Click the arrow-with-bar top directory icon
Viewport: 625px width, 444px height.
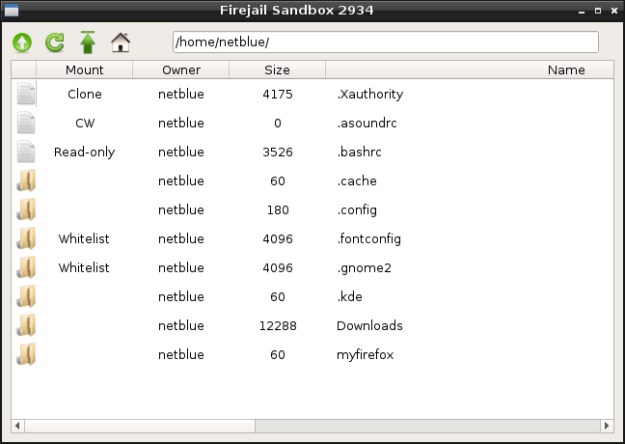click(88, 42)
